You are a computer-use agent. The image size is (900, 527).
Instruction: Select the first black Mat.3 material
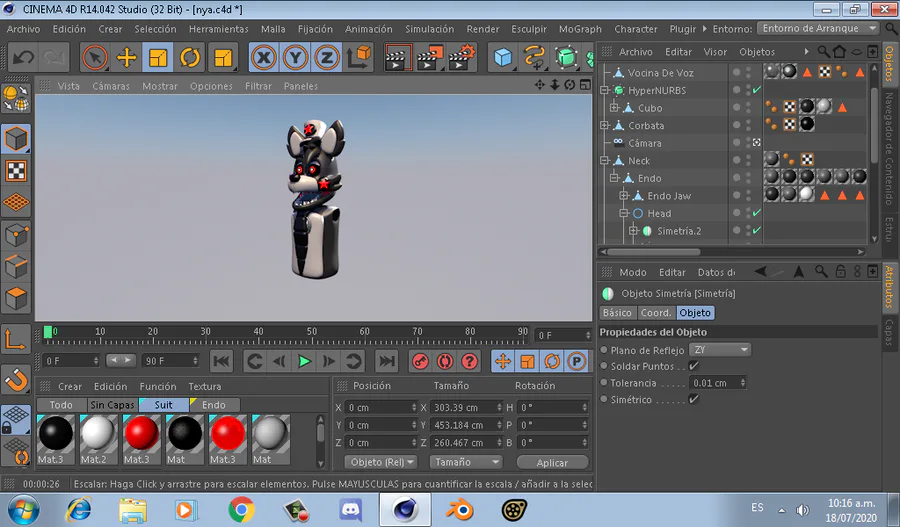[55, 433]
